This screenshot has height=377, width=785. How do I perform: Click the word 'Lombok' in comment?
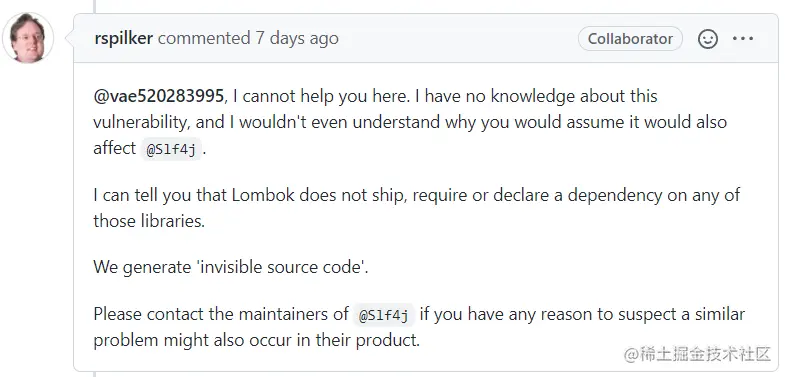click(263, 195)
